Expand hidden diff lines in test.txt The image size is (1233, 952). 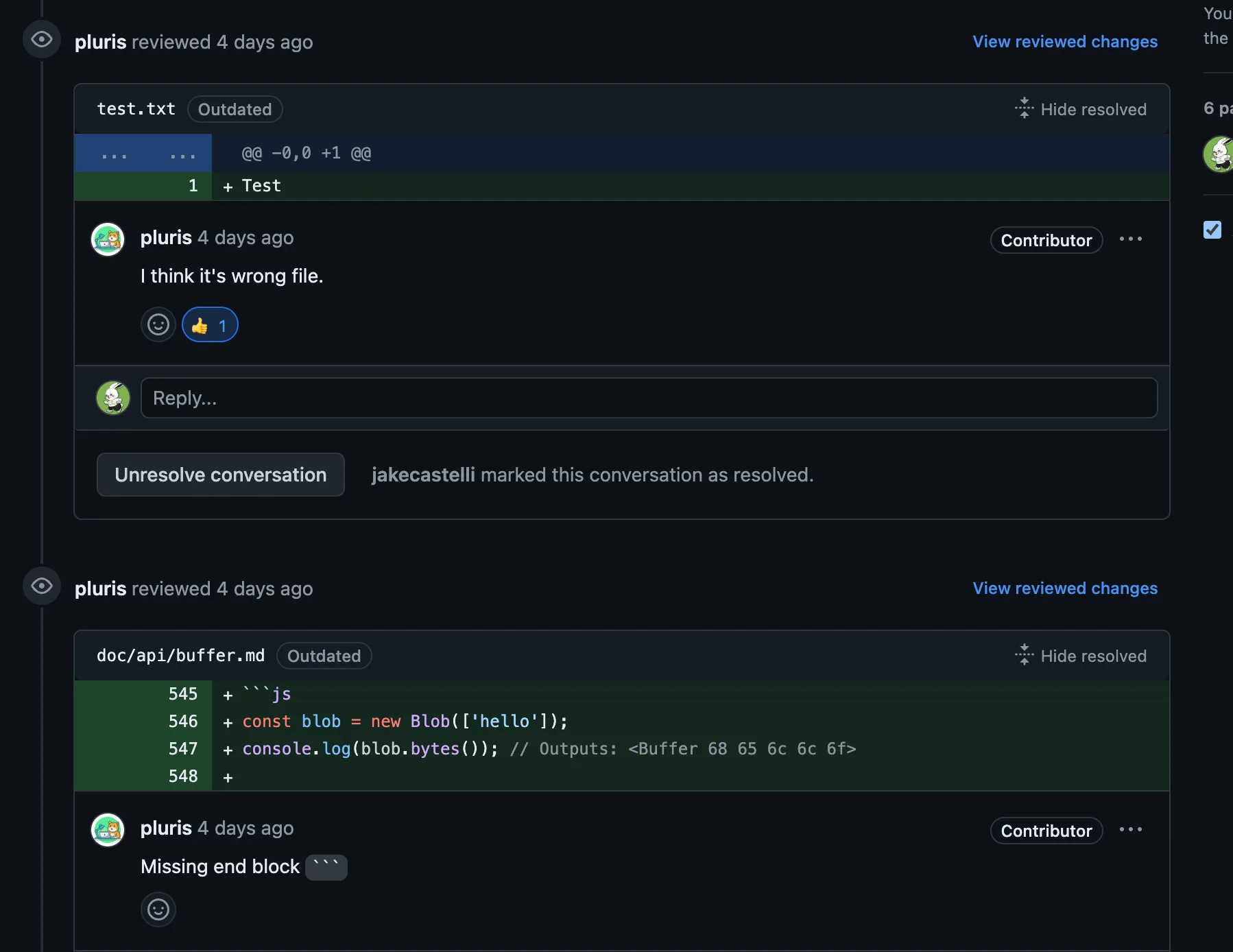click(143, 154)
